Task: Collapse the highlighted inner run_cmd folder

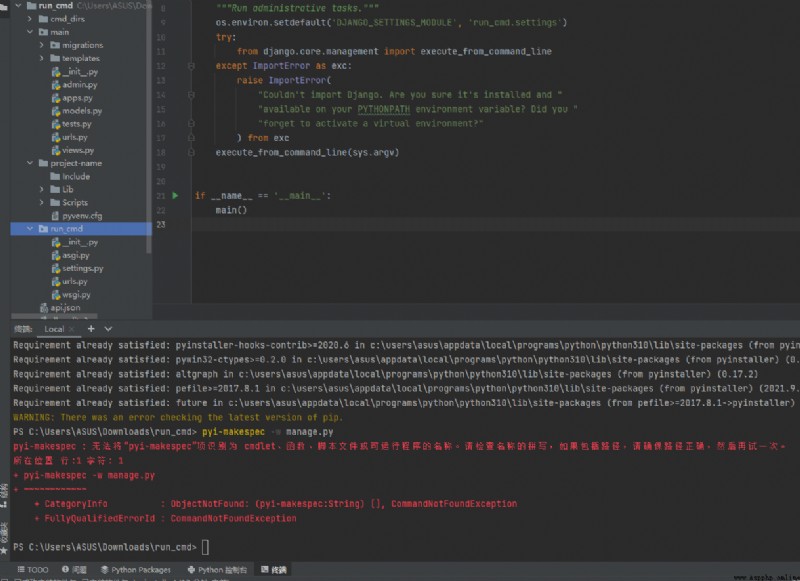Action: tap(30, 229)
